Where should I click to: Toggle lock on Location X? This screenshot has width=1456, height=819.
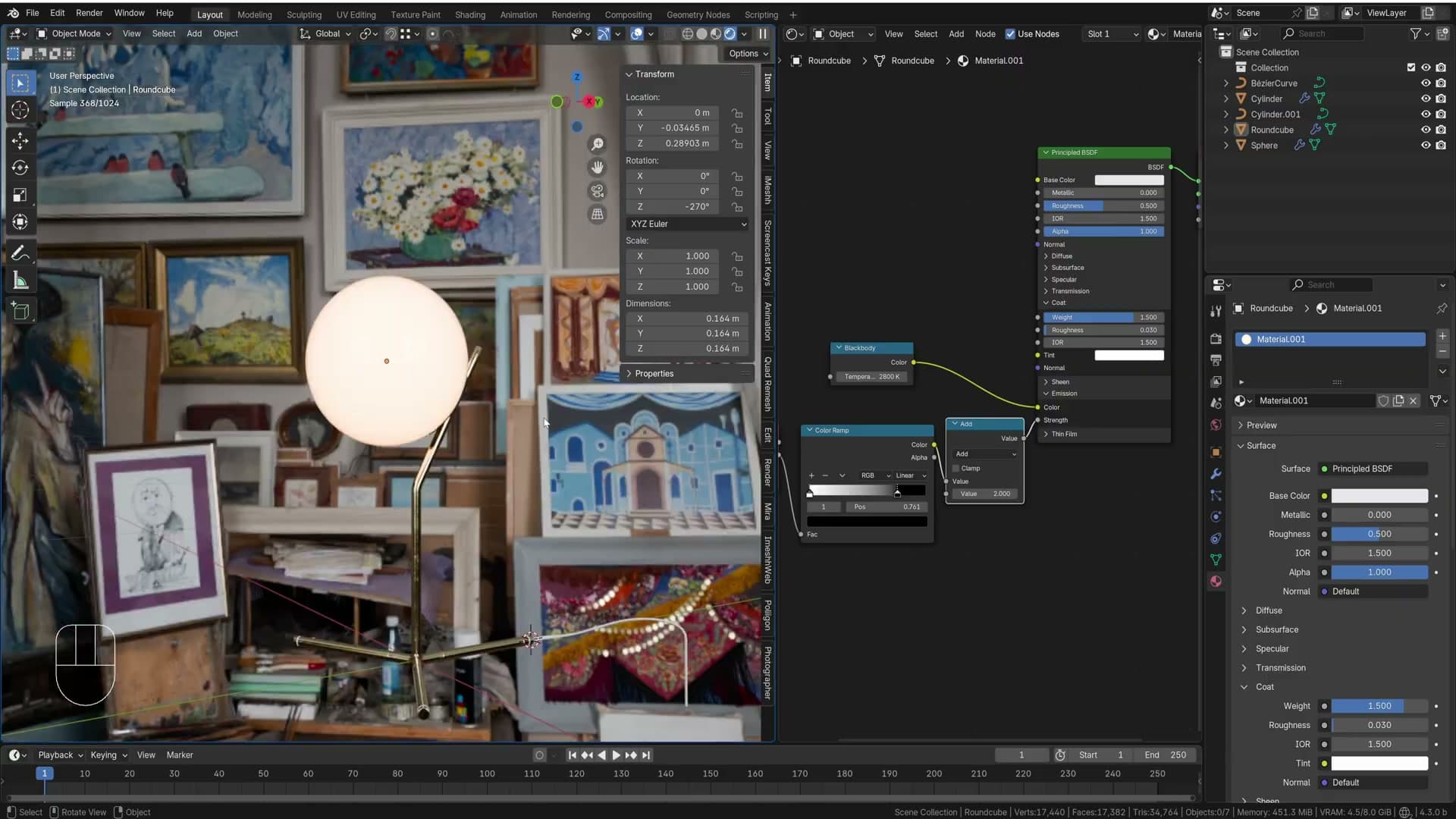pos(737,113)
